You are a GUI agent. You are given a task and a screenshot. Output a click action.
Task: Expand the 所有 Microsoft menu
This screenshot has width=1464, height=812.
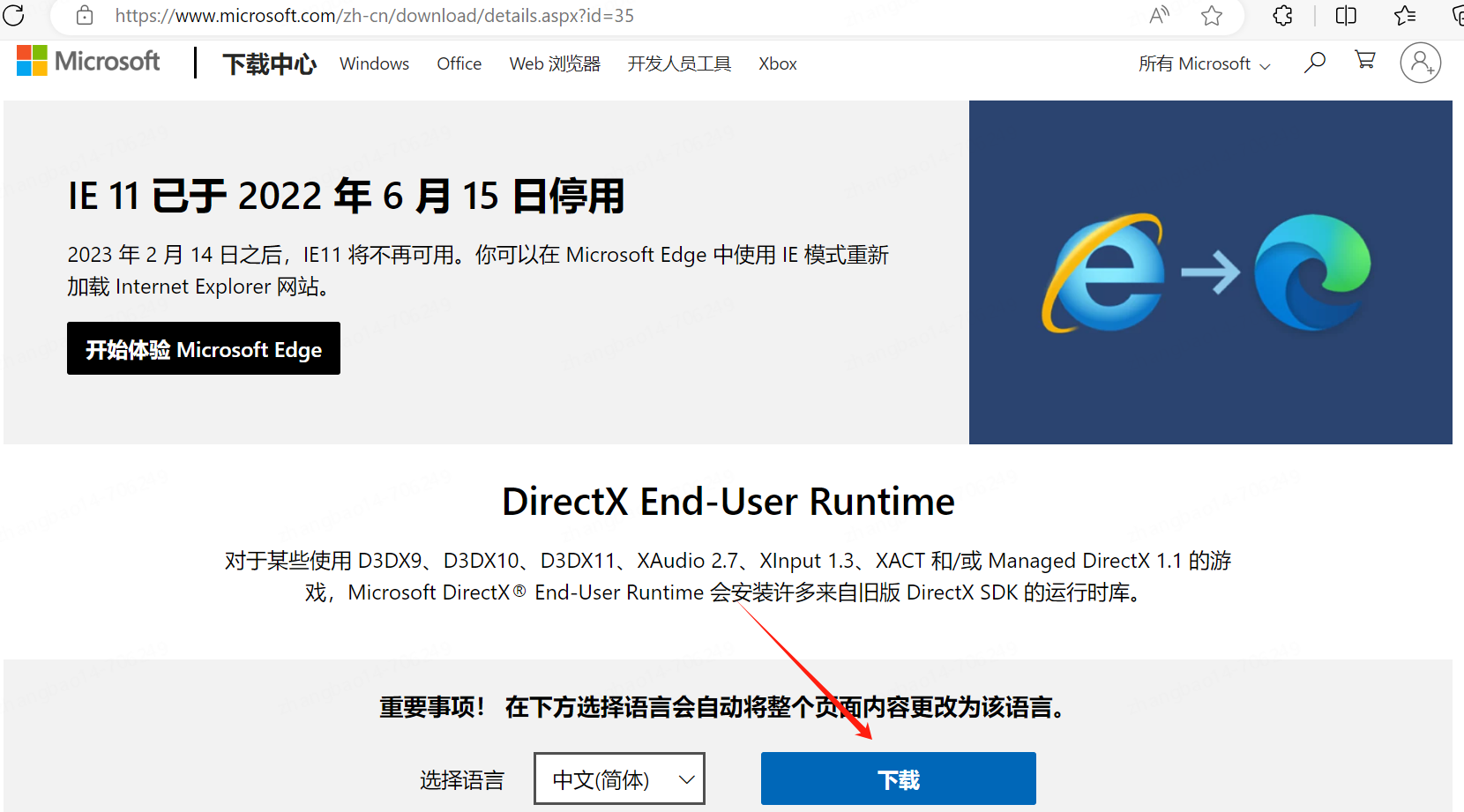point(1204,63)
